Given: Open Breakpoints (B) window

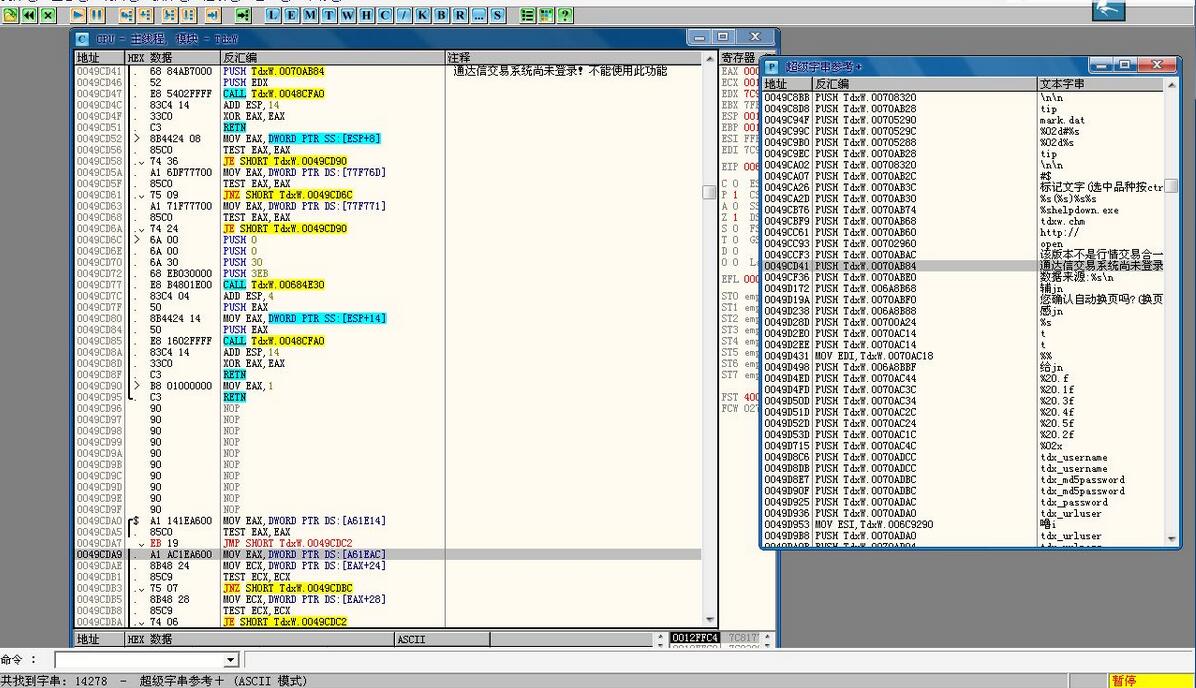Looking at the screenshot, I should 441,15.
